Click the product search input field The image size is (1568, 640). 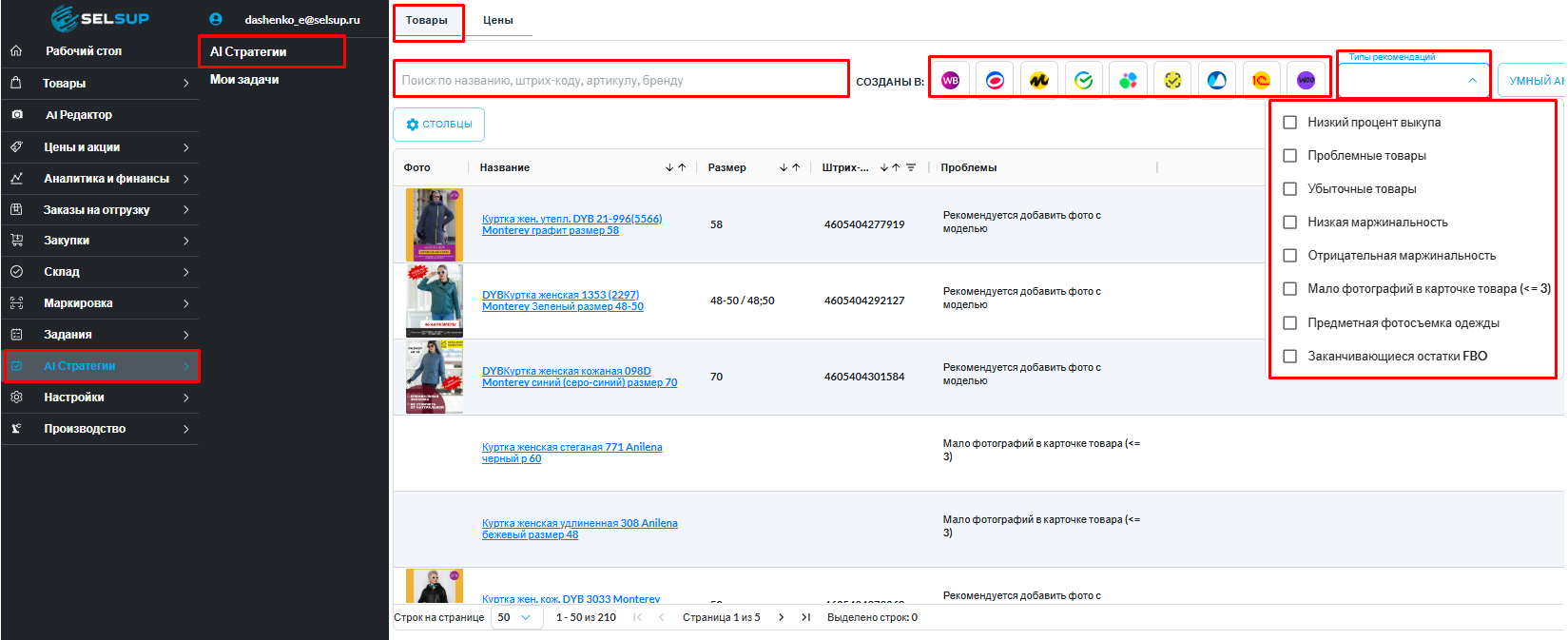pos(620,81)
